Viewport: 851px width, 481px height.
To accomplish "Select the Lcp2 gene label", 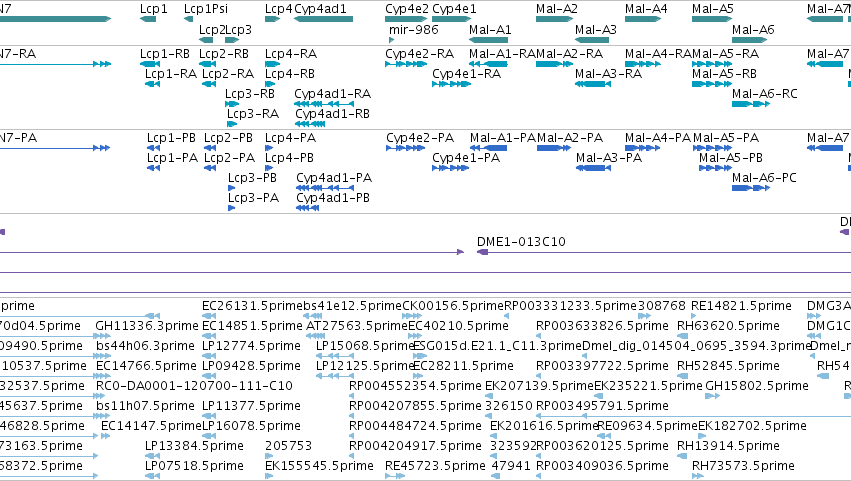I will [x=212, y=30].
